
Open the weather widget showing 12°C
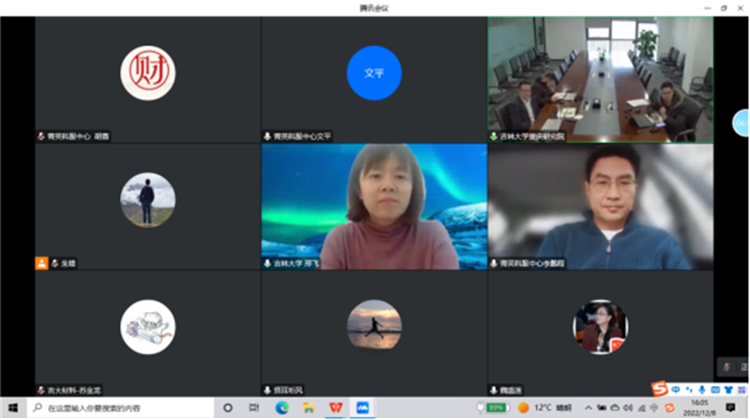click(545, 408)
